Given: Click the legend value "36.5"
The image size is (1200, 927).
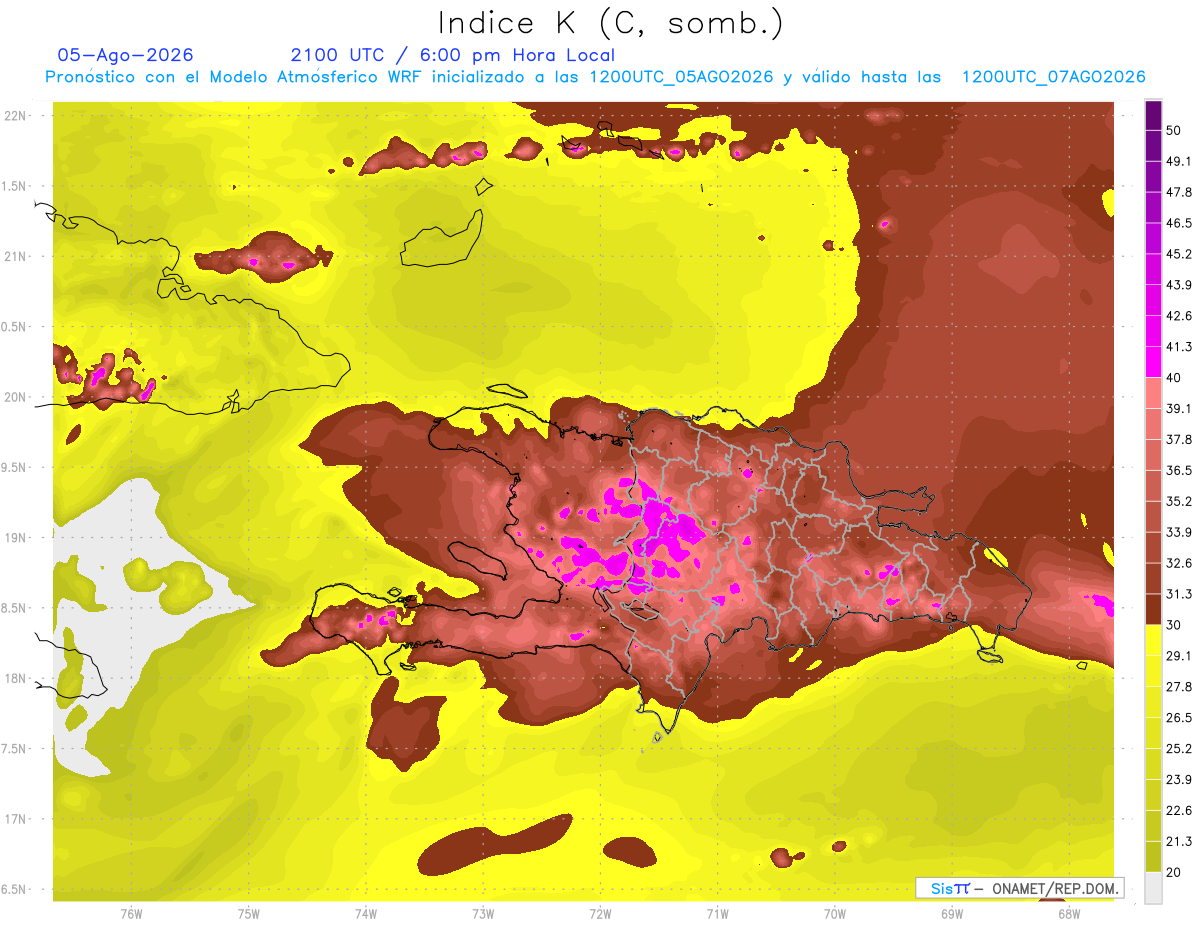Looking at the screenshot, I should click(x=1178, y=470).
